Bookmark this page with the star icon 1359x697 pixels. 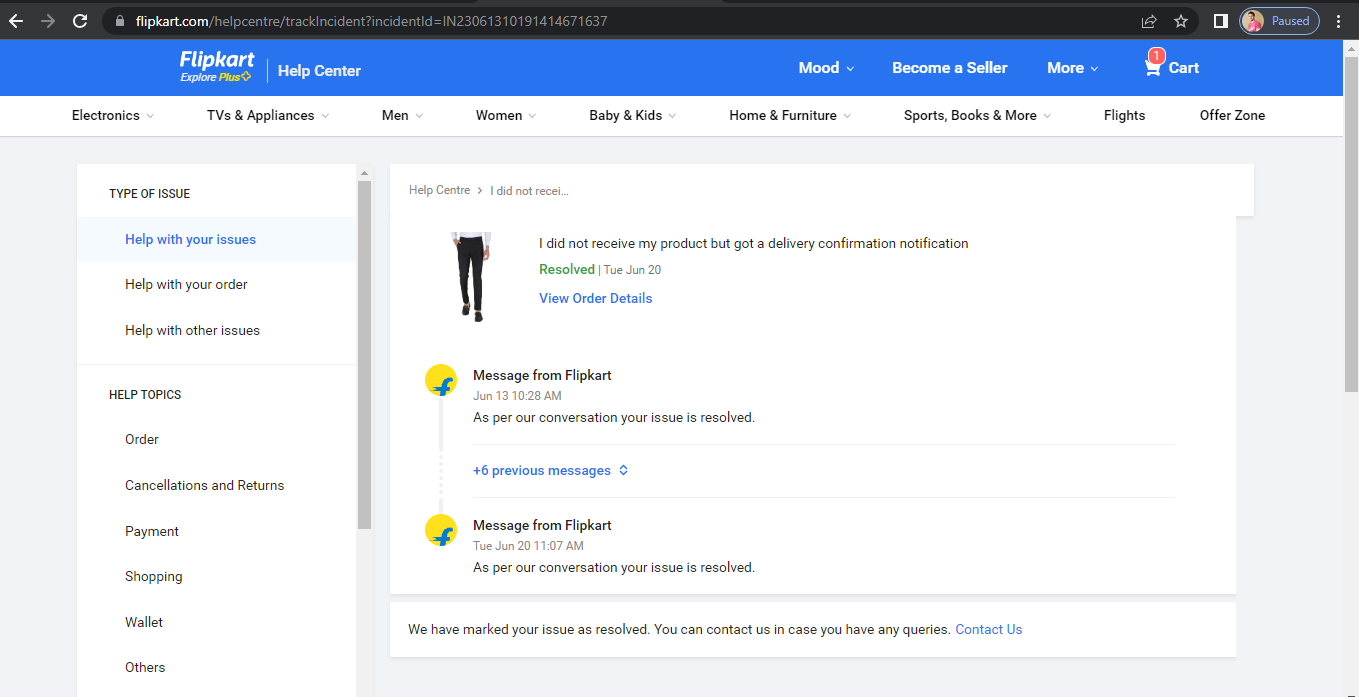(1181, 21)
